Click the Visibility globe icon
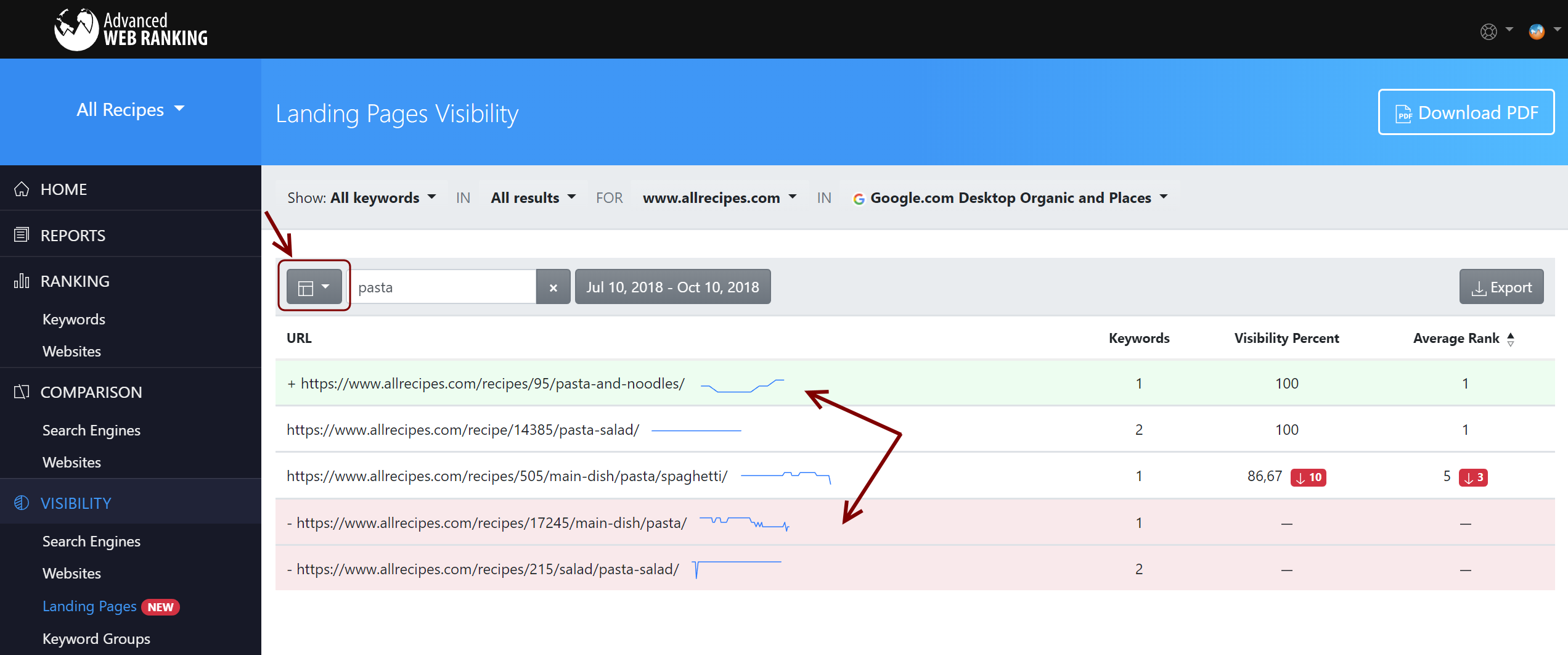The height and width of the screenshot is (655, 1568). point(22,503)
